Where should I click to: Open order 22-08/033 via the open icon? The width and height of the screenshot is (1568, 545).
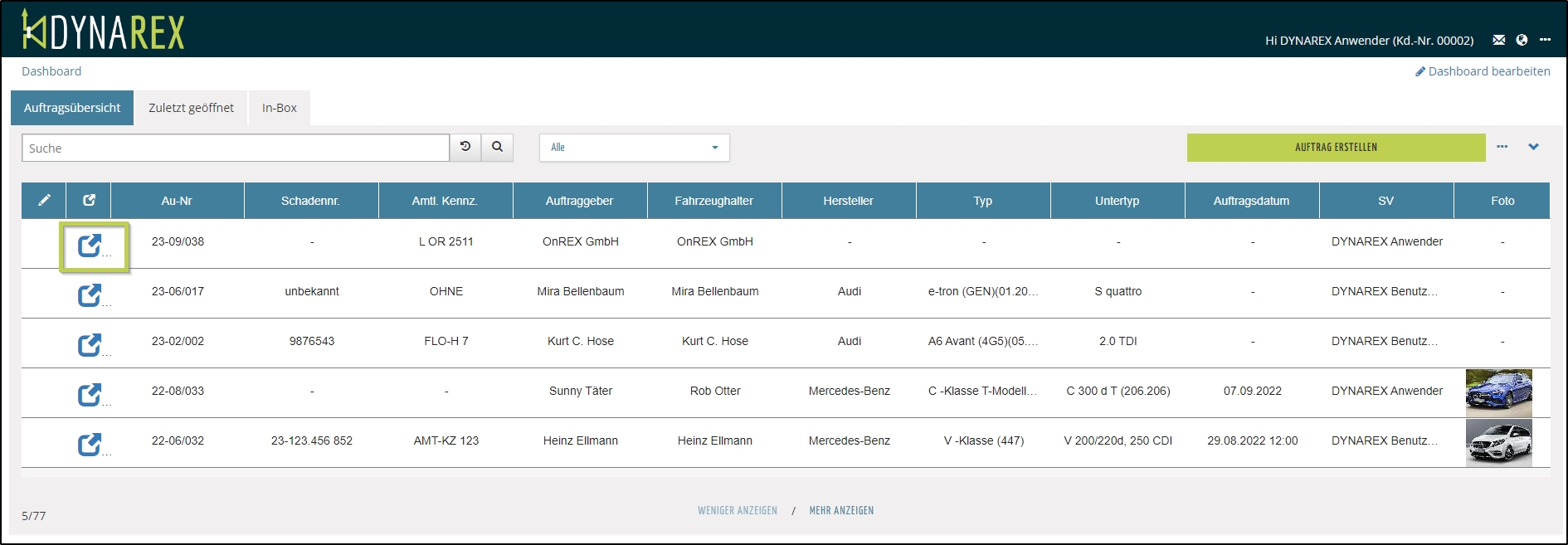(90, 395)
